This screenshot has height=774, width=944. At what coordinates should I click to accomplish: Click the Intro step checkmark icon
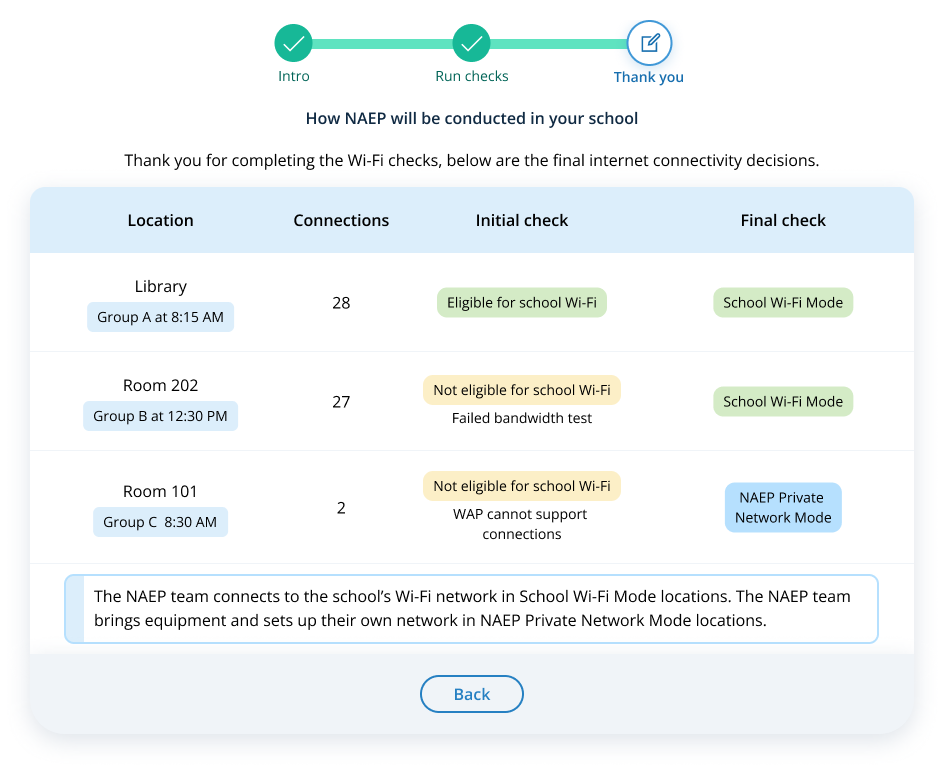(294, 43)
